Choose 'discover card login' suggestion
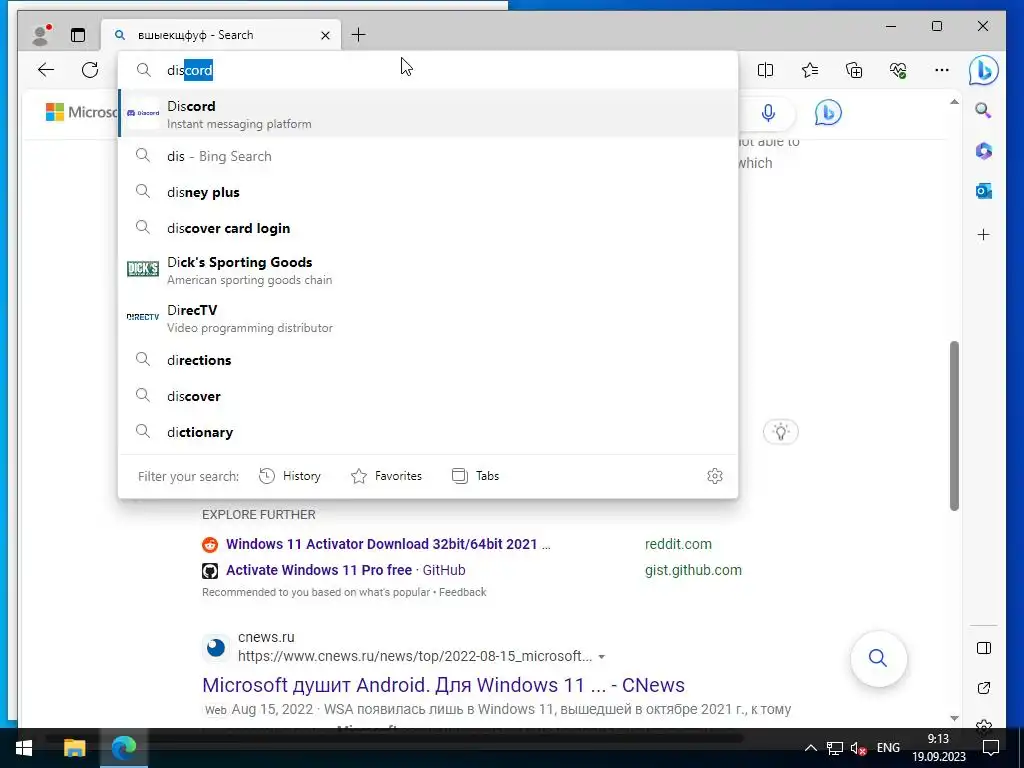 pyautogui.click(x=428, y=228)
